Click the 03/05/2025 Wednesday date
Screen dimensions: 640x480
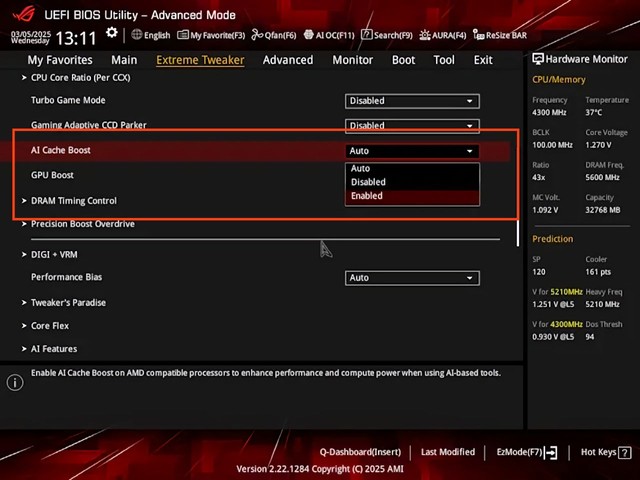(x=31, y=37)
